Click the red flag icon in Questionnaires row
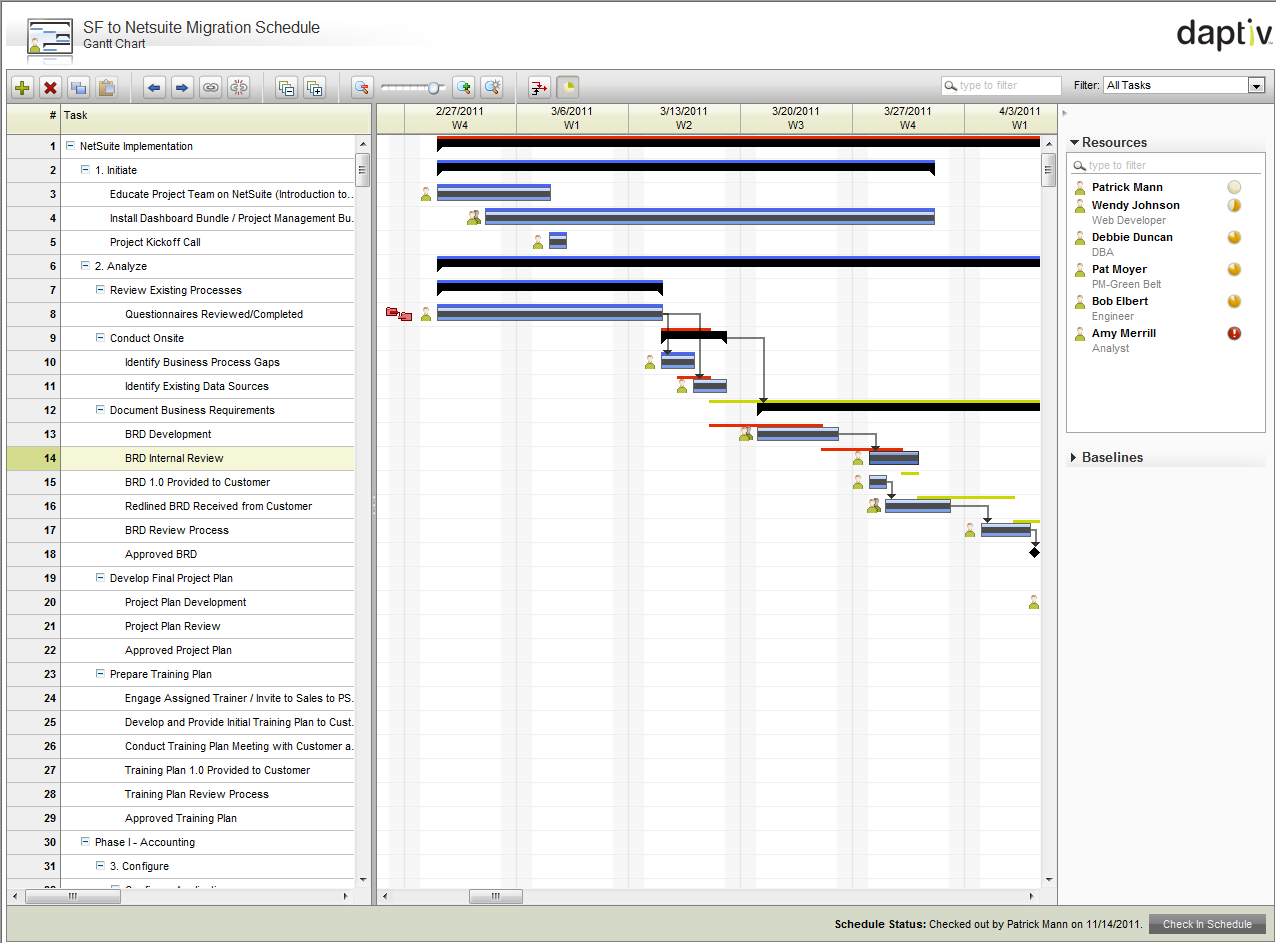The image size is (1276, 943). 399,314
